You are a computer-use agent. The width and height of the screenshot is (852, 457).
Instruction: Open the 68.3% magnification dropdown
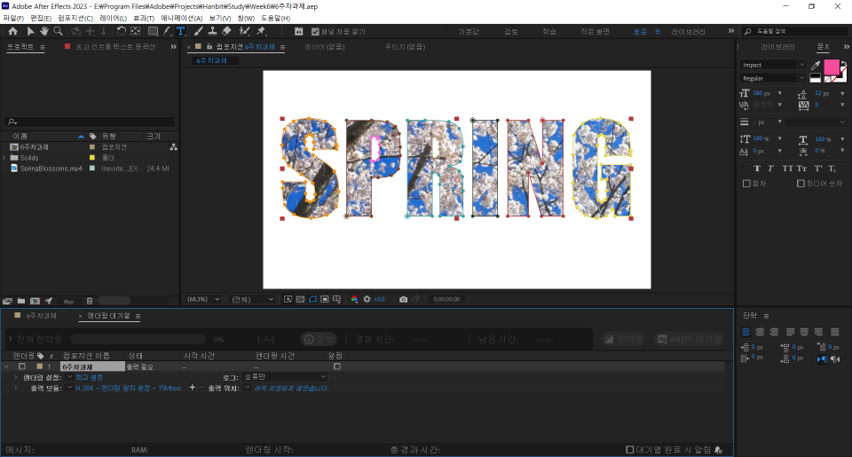[x=203, y=299]
